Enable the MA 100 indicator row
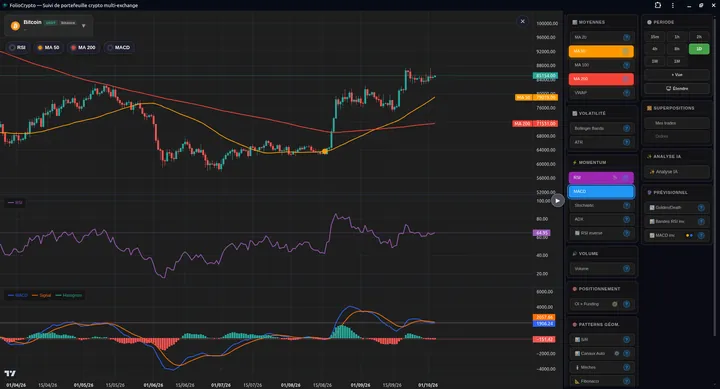 click(x=601, y=65)
